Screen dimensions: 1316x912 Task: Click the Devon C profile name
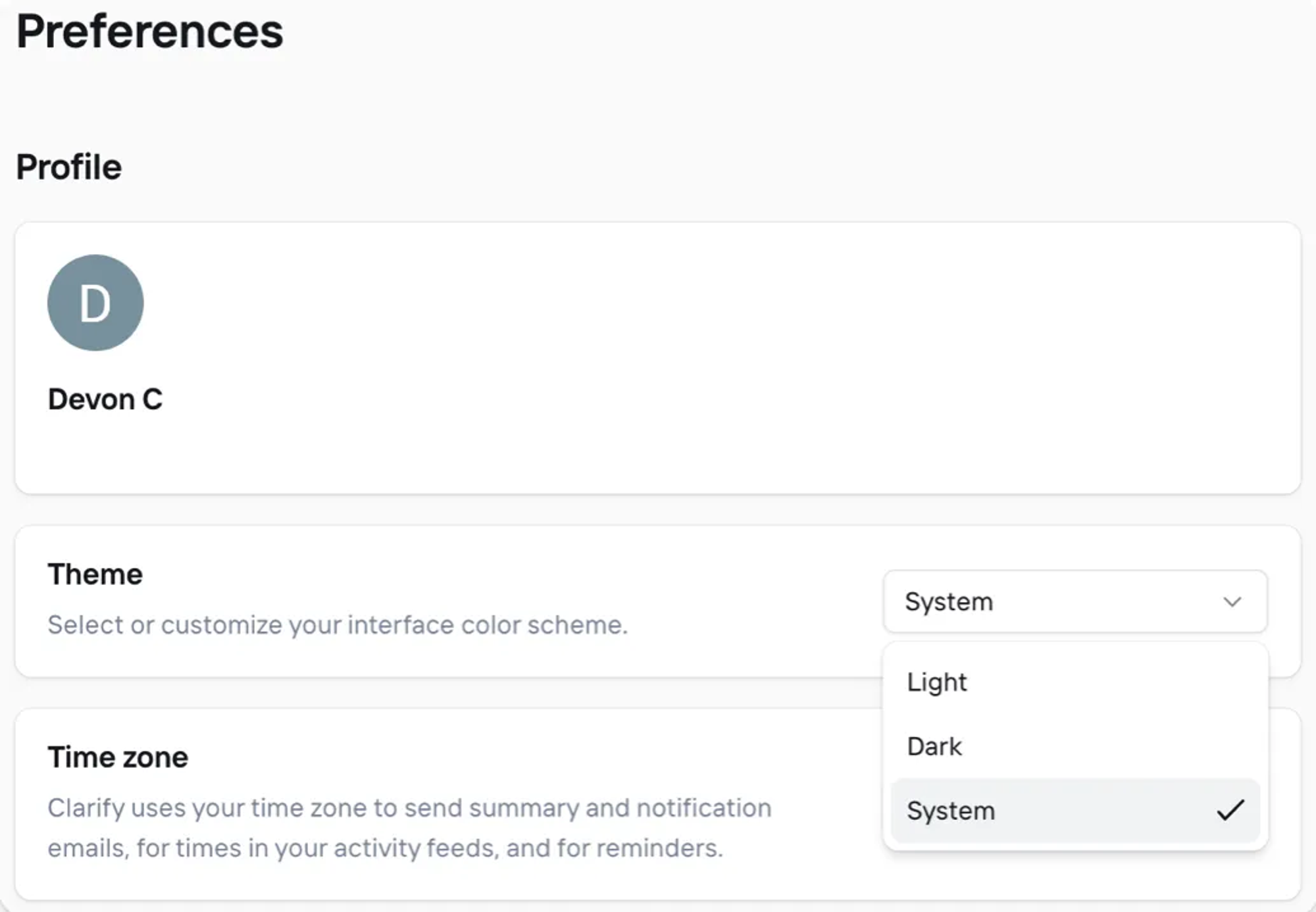coord(105,399)
